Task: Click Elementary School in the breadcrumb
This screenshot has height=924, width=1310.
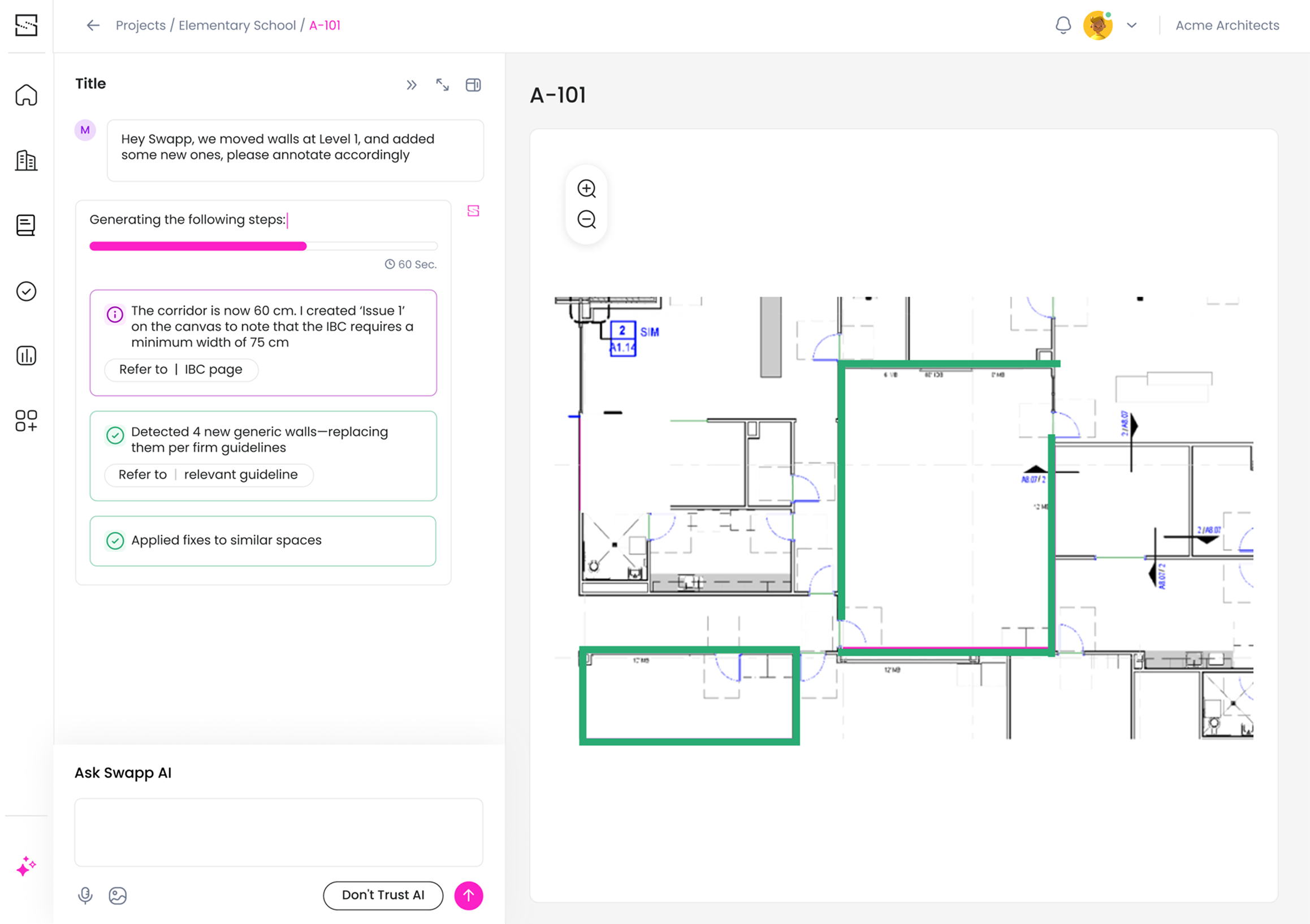Action: (x=237, y=25)
